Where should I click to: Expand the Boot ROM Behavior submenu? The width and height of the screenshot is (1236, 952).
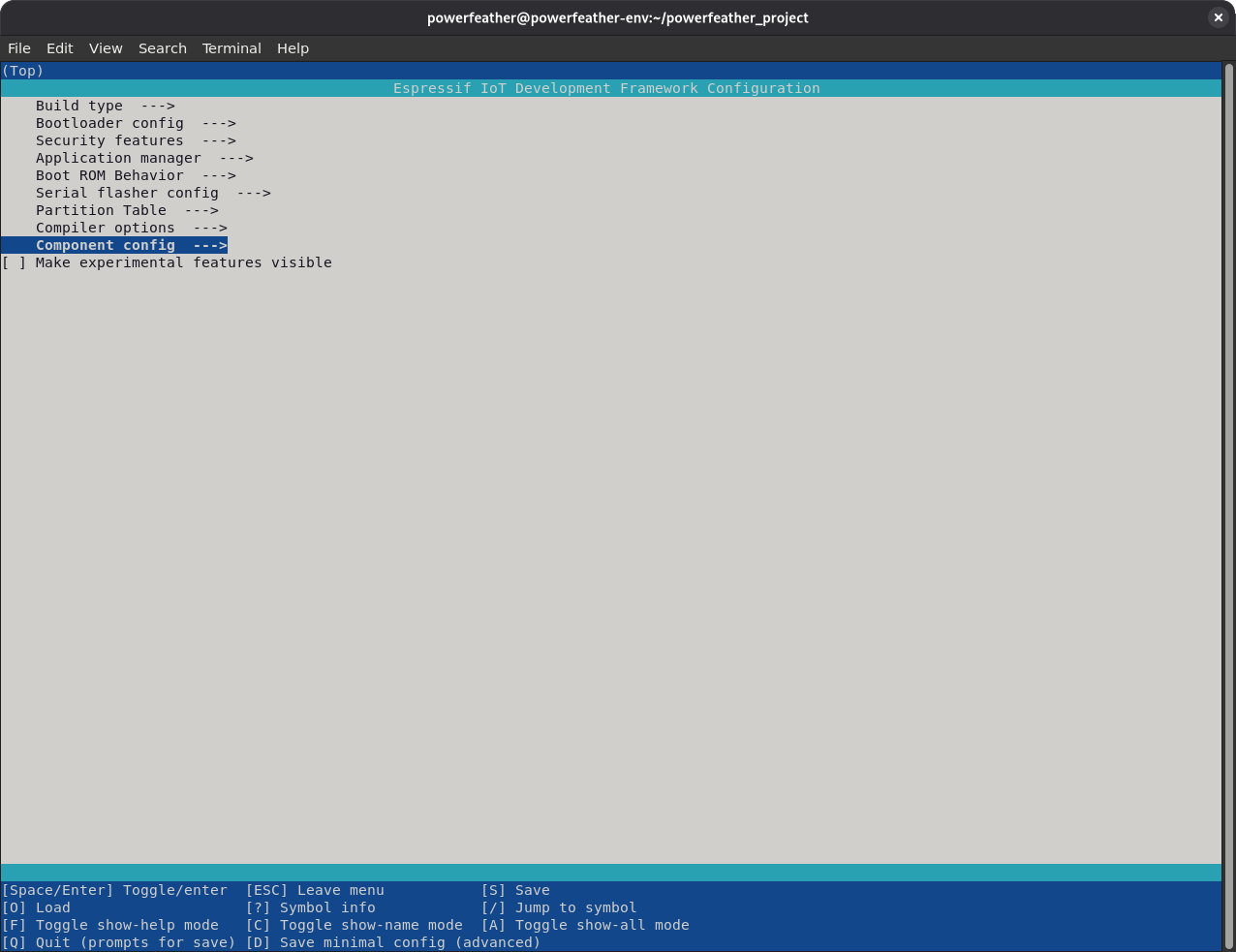pyautogui.click(x=136, y=175)
